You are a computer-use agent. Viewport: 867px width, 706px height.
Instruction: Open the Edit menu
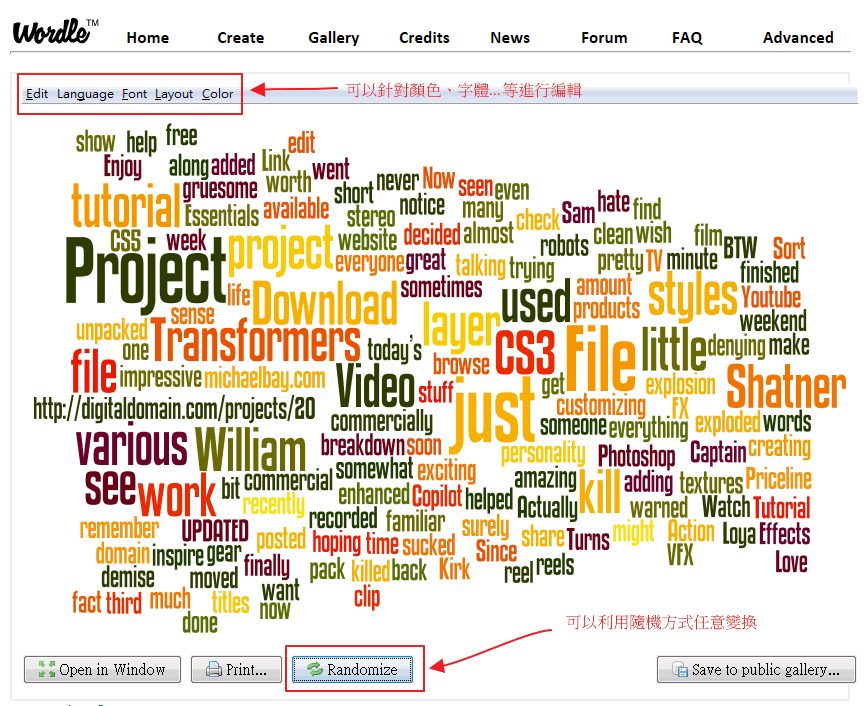click(37, 94)
